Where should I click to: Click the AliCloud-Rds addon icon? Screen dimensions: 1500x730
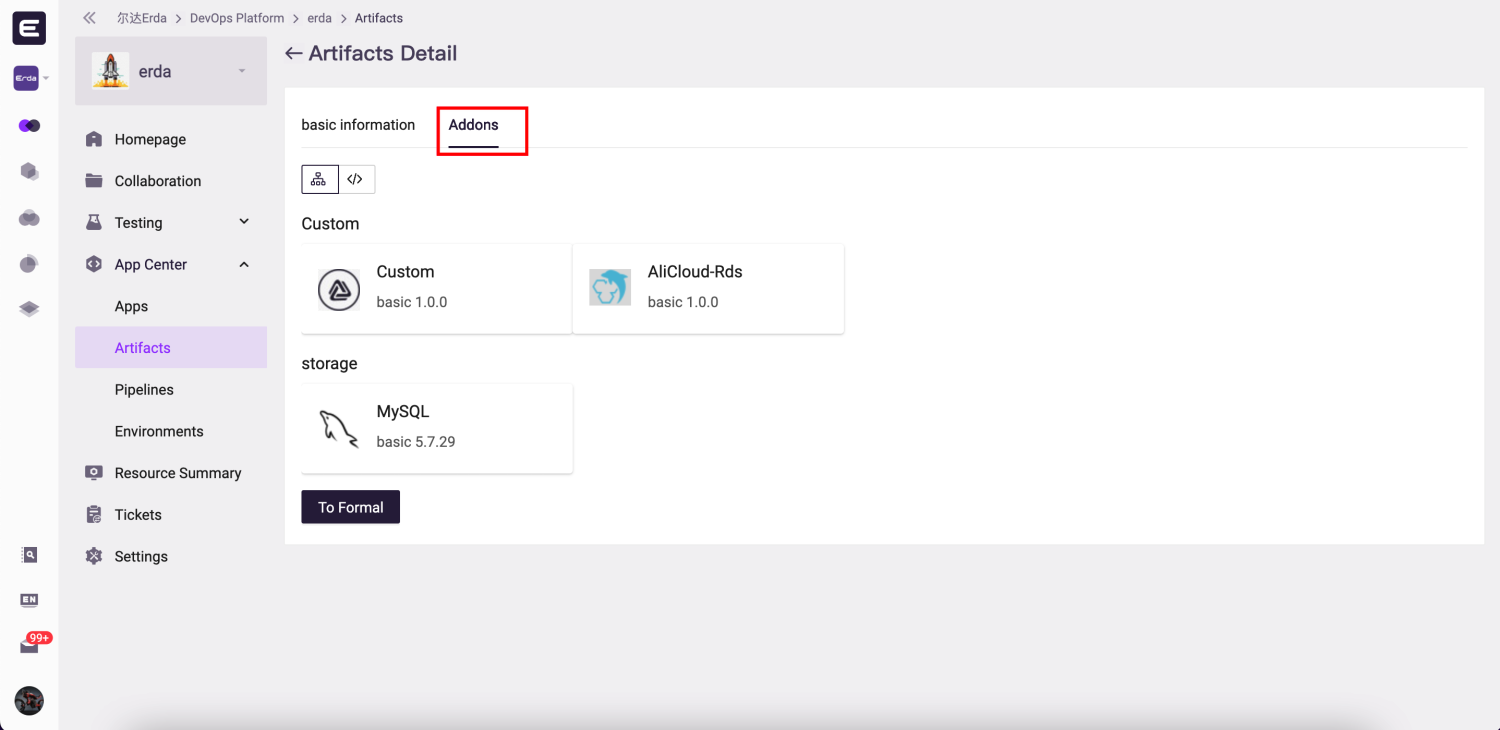click(x=610, y=288)
